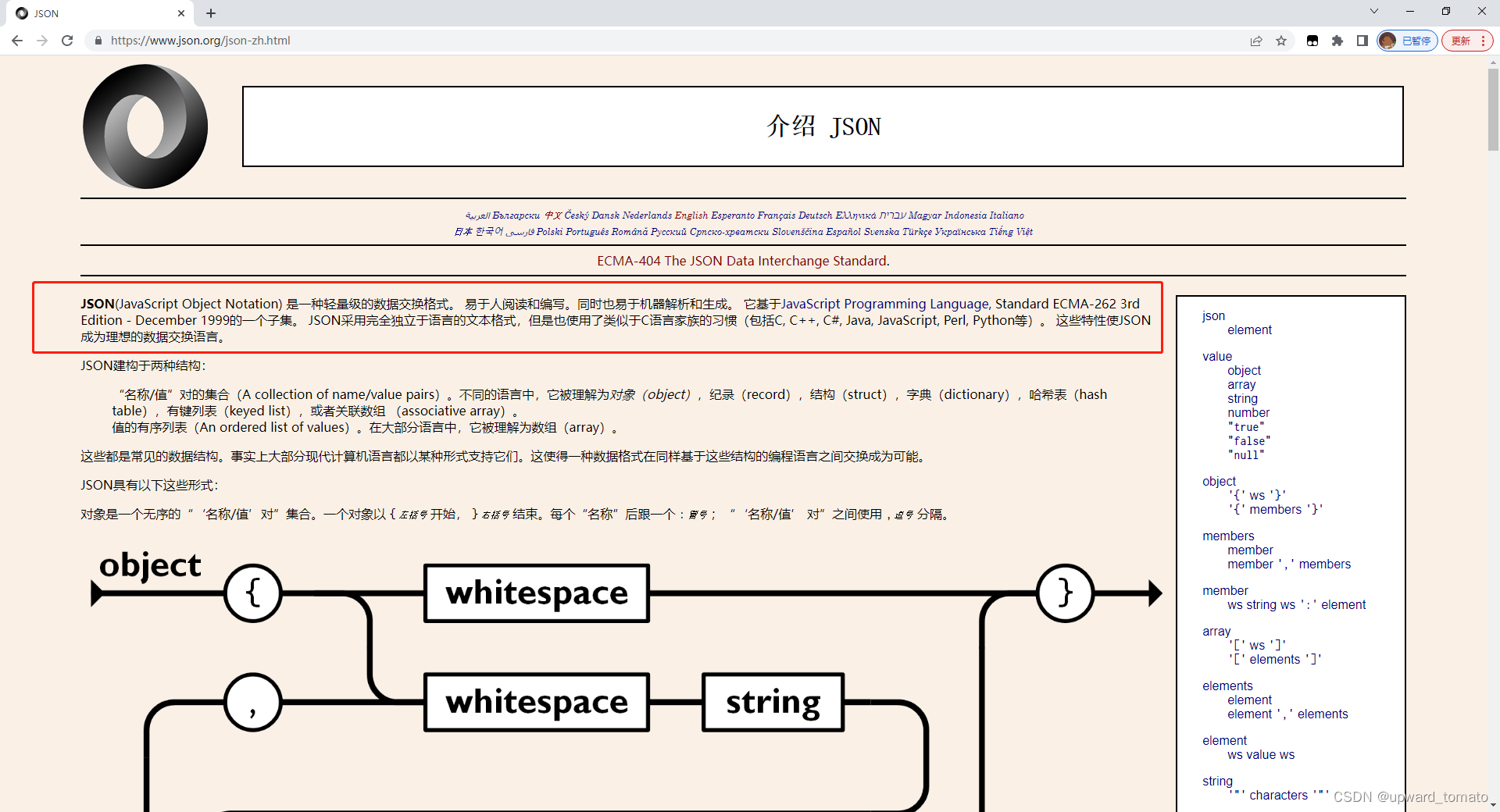Switch language to Български
1500x812 pixels.
pos(516,215)
